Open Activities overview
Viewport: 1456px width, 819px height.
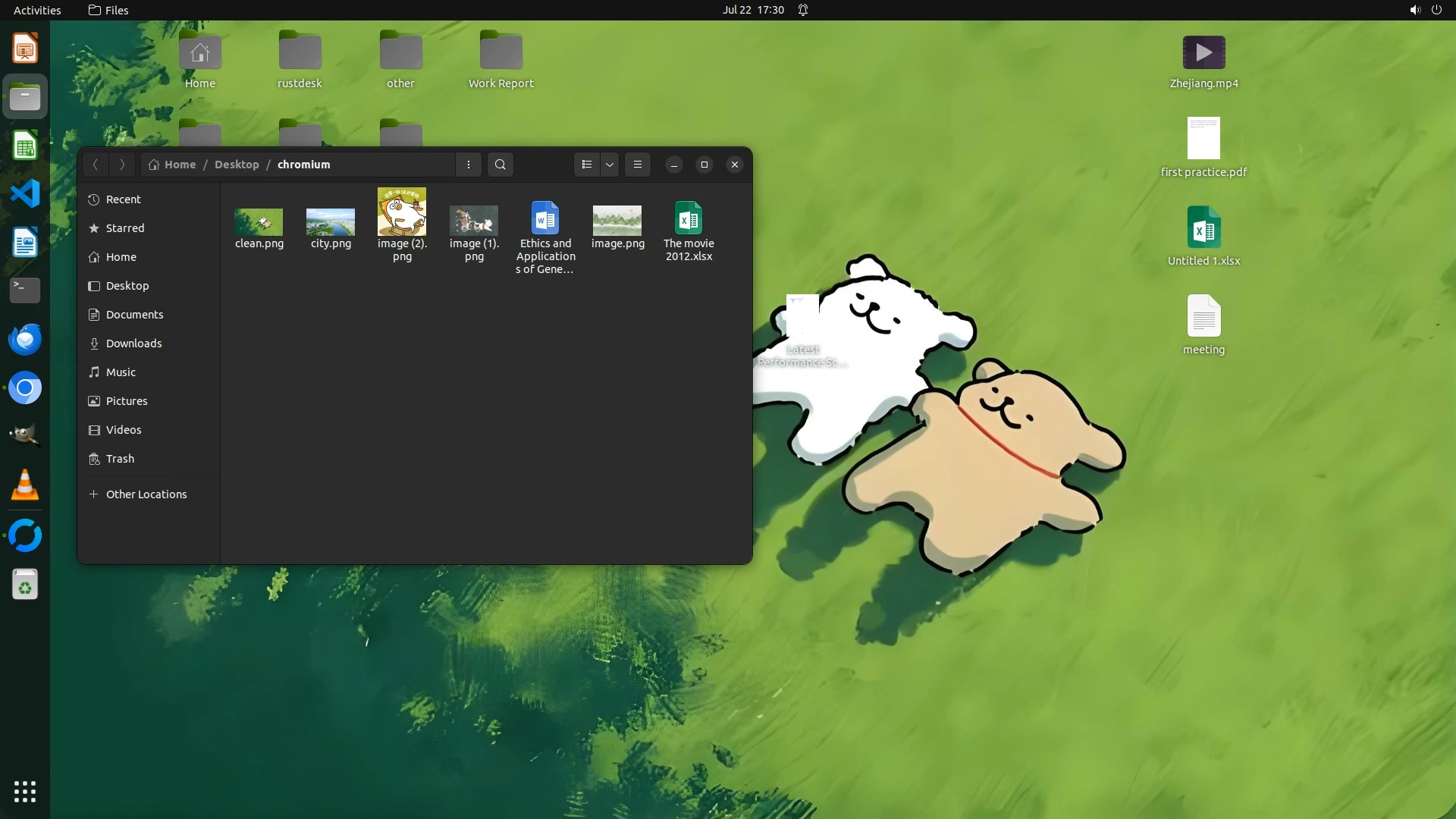[x=37, y=10]
